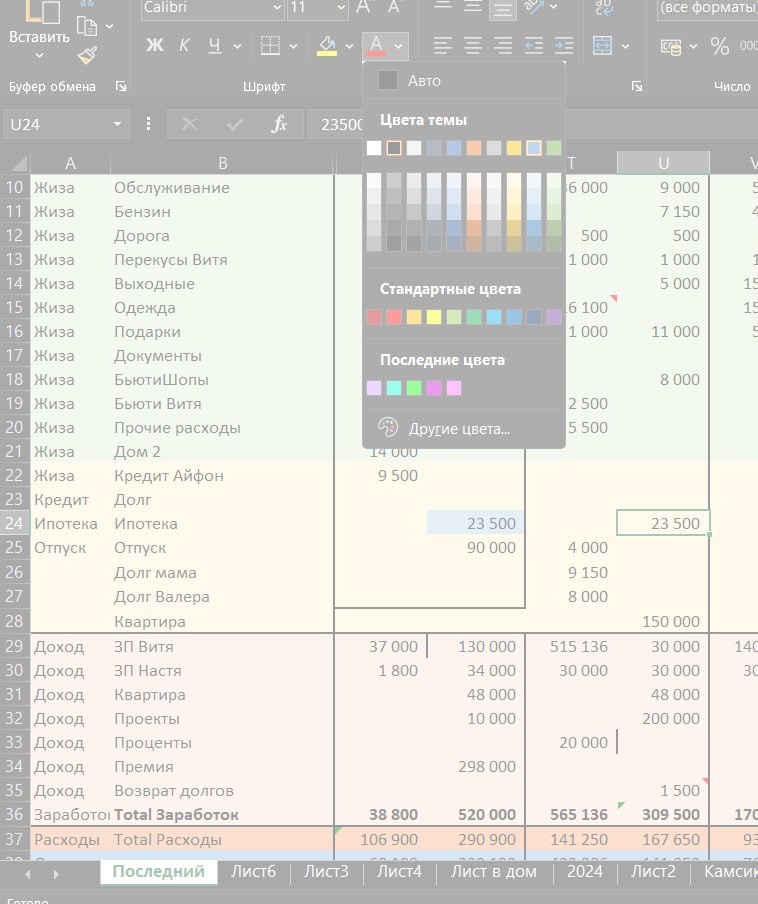Increase font size with larger A
Image resolution: width=758 pixels, height=904 pixels.
pos(364,7)
